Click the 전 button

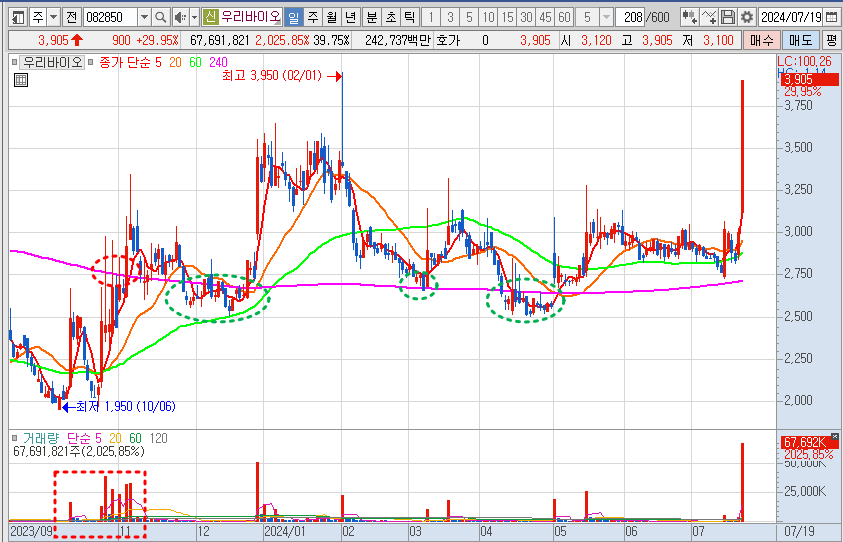(72, 18)
